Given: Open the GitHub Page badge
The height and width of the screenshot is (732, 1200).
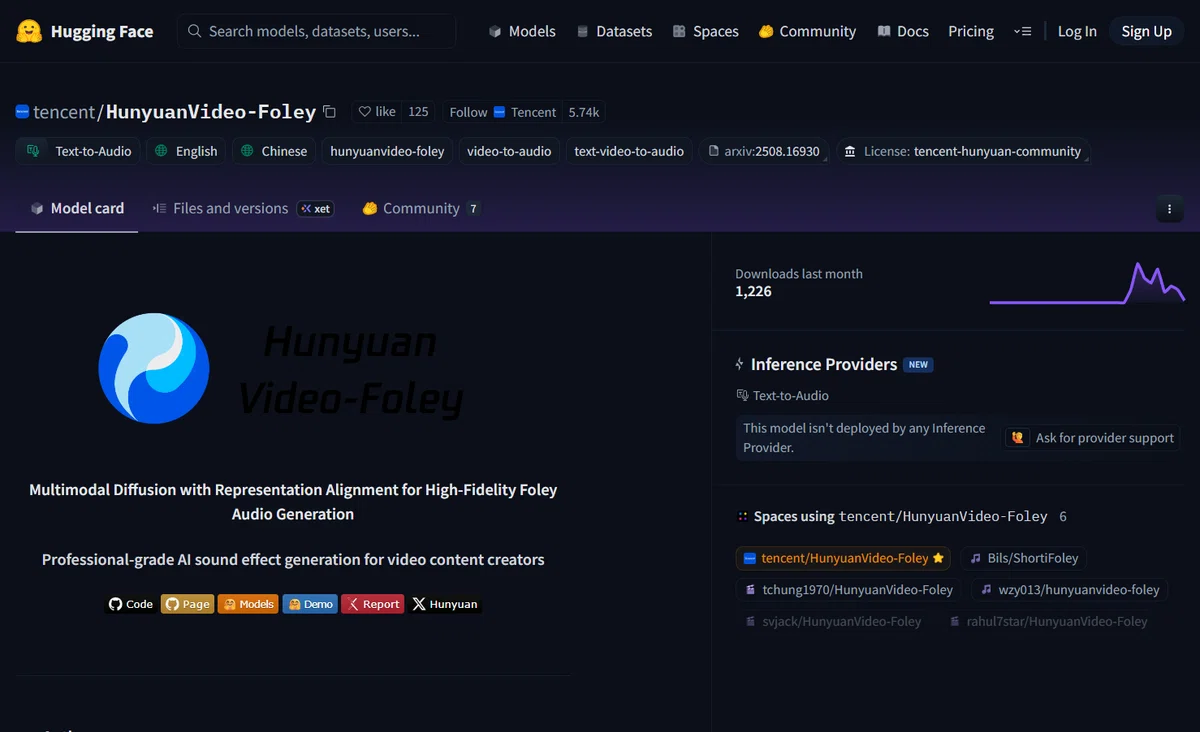Looking at the screenshot, I should [187, 604].
